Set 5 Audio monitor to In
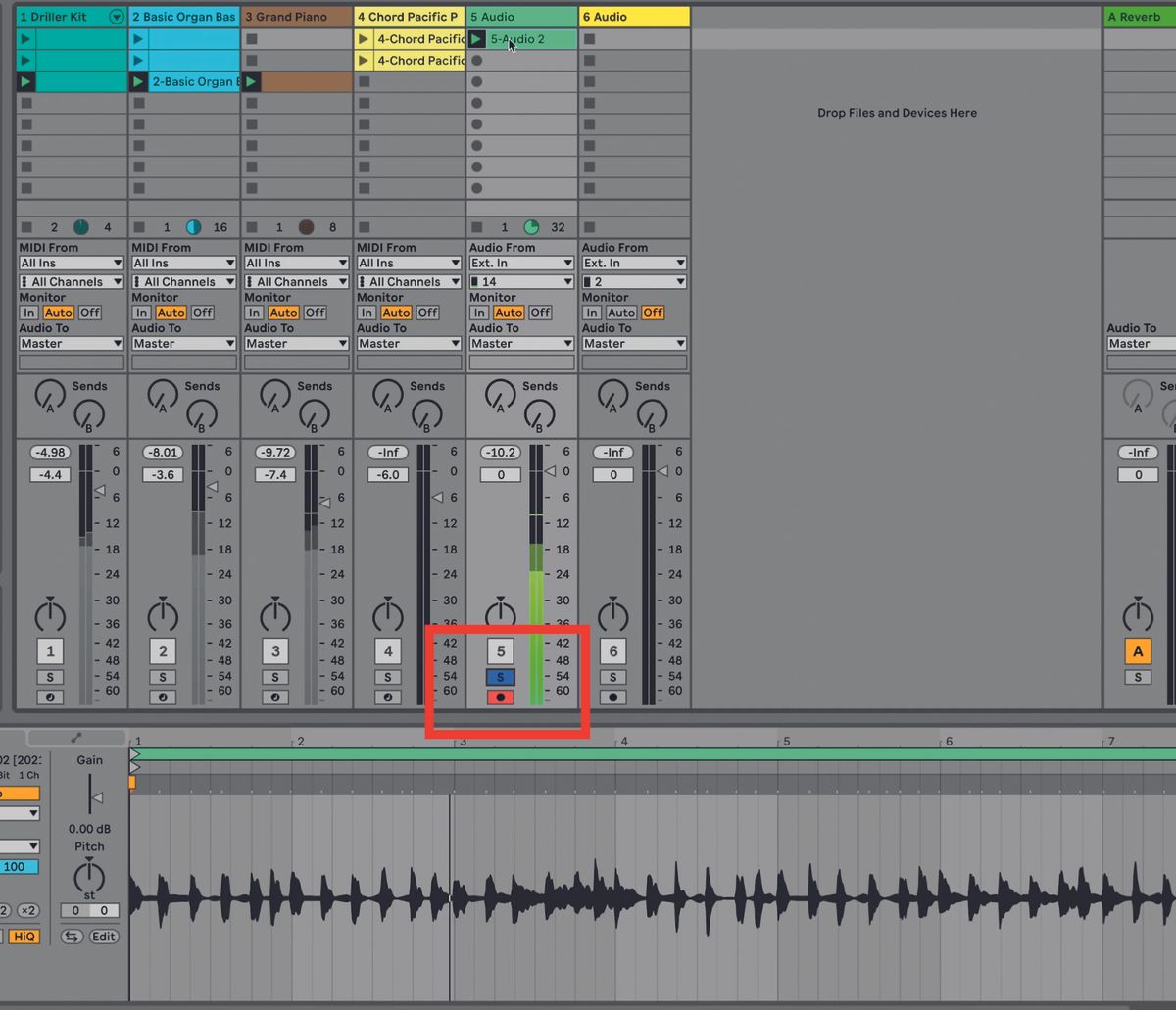Image resolution: width=1176 pixels, height=1010 pixels. (479, 313)
